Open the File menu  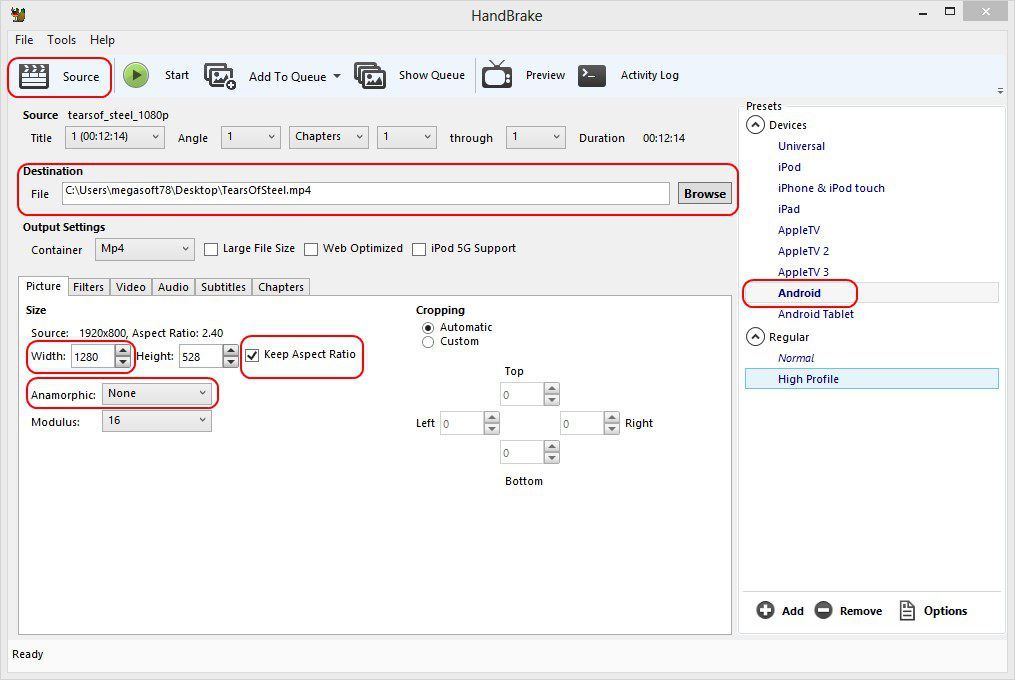tap(24, 40)
